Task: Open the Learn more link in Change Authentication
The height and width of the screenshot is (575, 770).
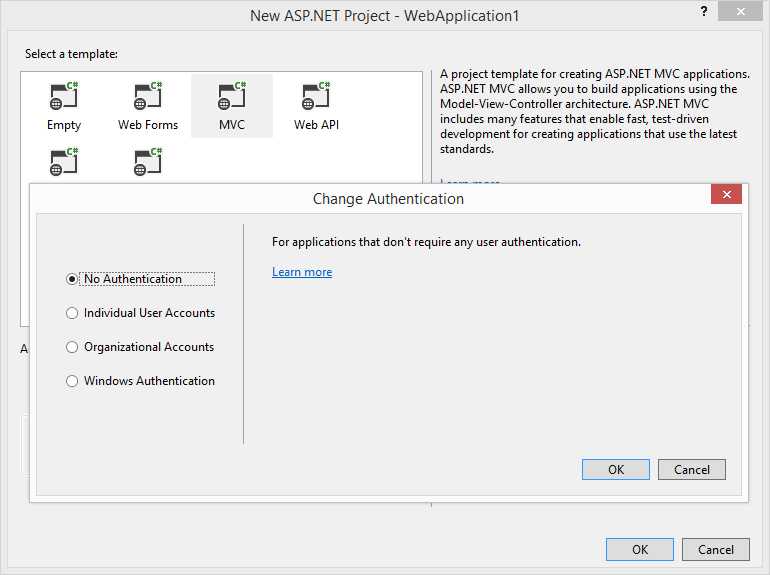Action: (302, 272)
